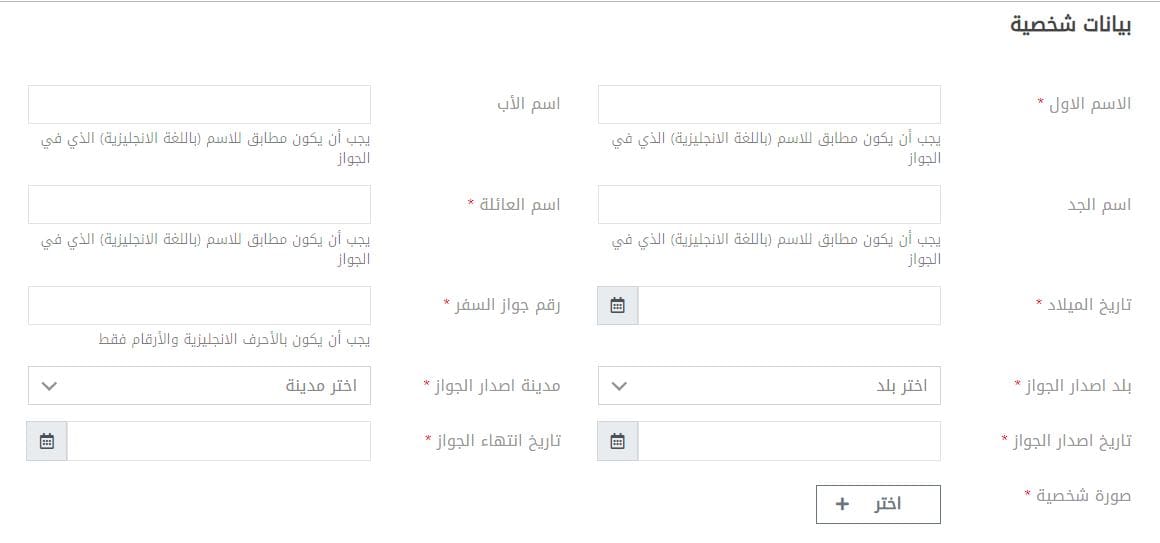Click chevron arrow of passport issue country select
The width and height of the screenshot is (1160, 543).
click(620, 385)
